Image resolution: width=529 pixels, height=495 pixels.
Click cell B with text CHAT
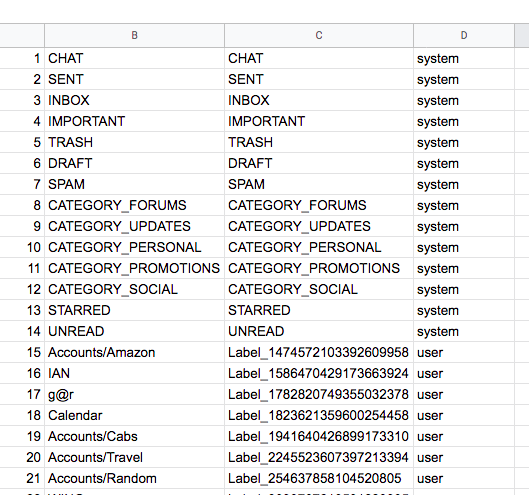click(x=134, y=58)
